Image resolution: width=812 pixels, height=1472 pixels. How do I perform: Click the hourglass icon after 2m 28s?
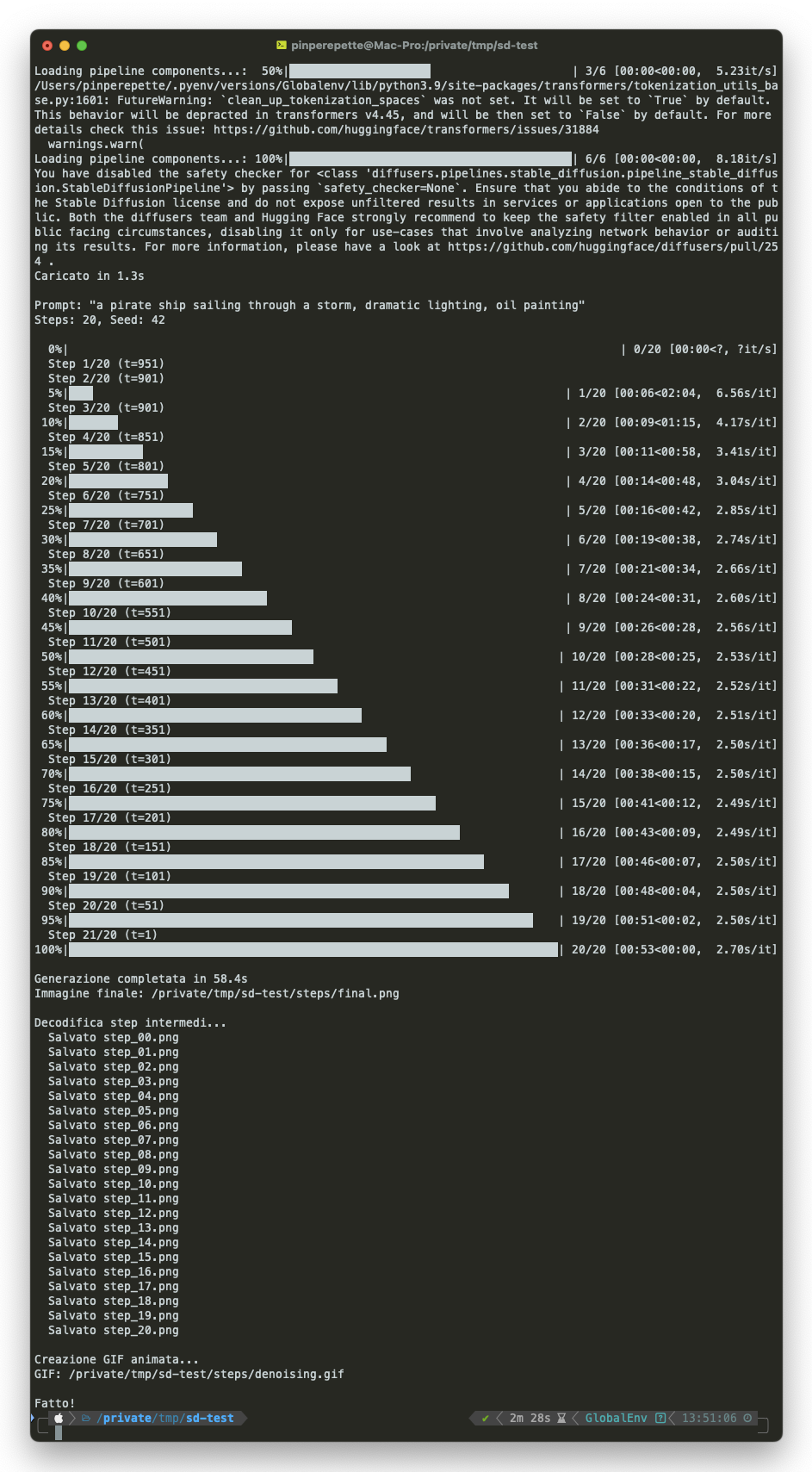[x=561, y=1418]
